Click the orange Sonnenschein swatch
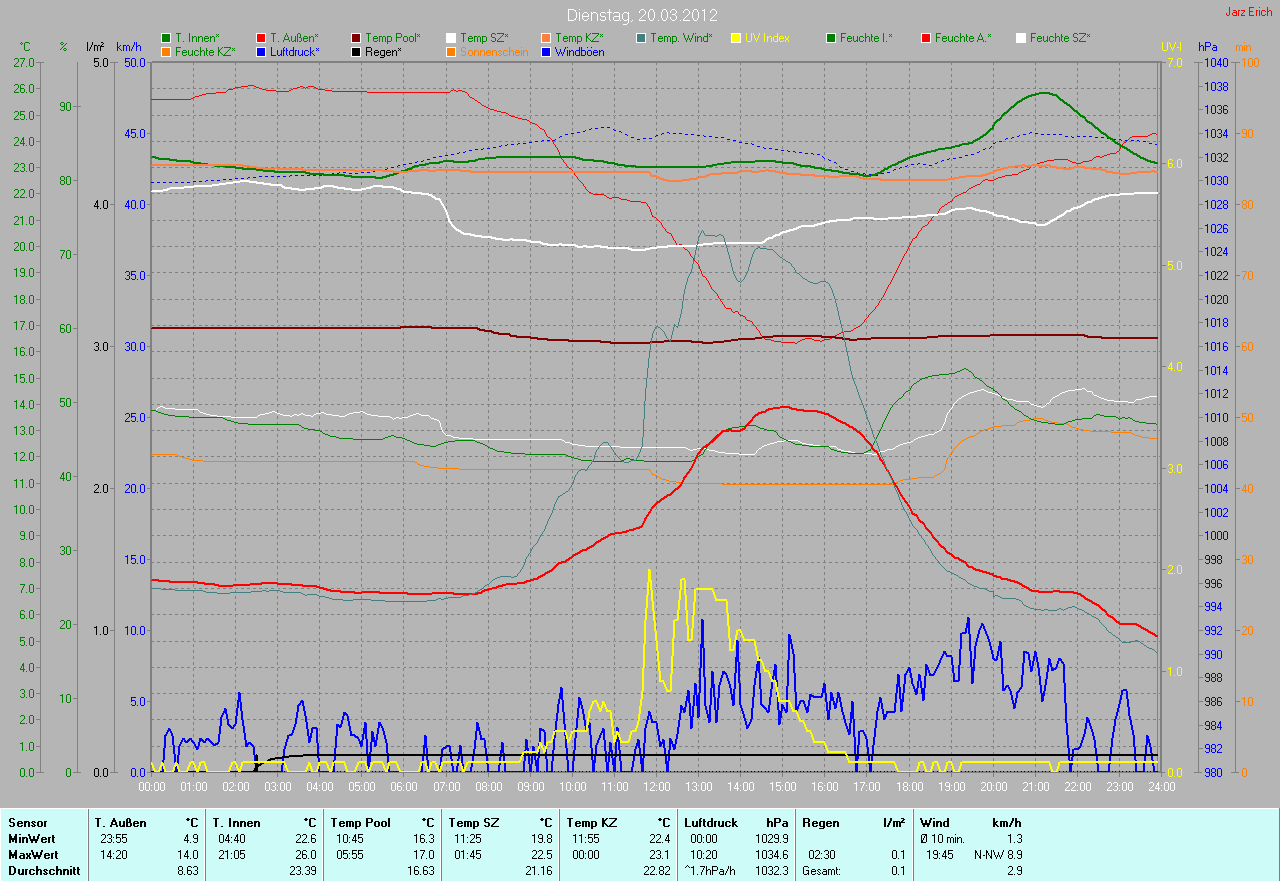Viewport: 1280px width, 881px height. pyautogui.click(x=451, y=52)
